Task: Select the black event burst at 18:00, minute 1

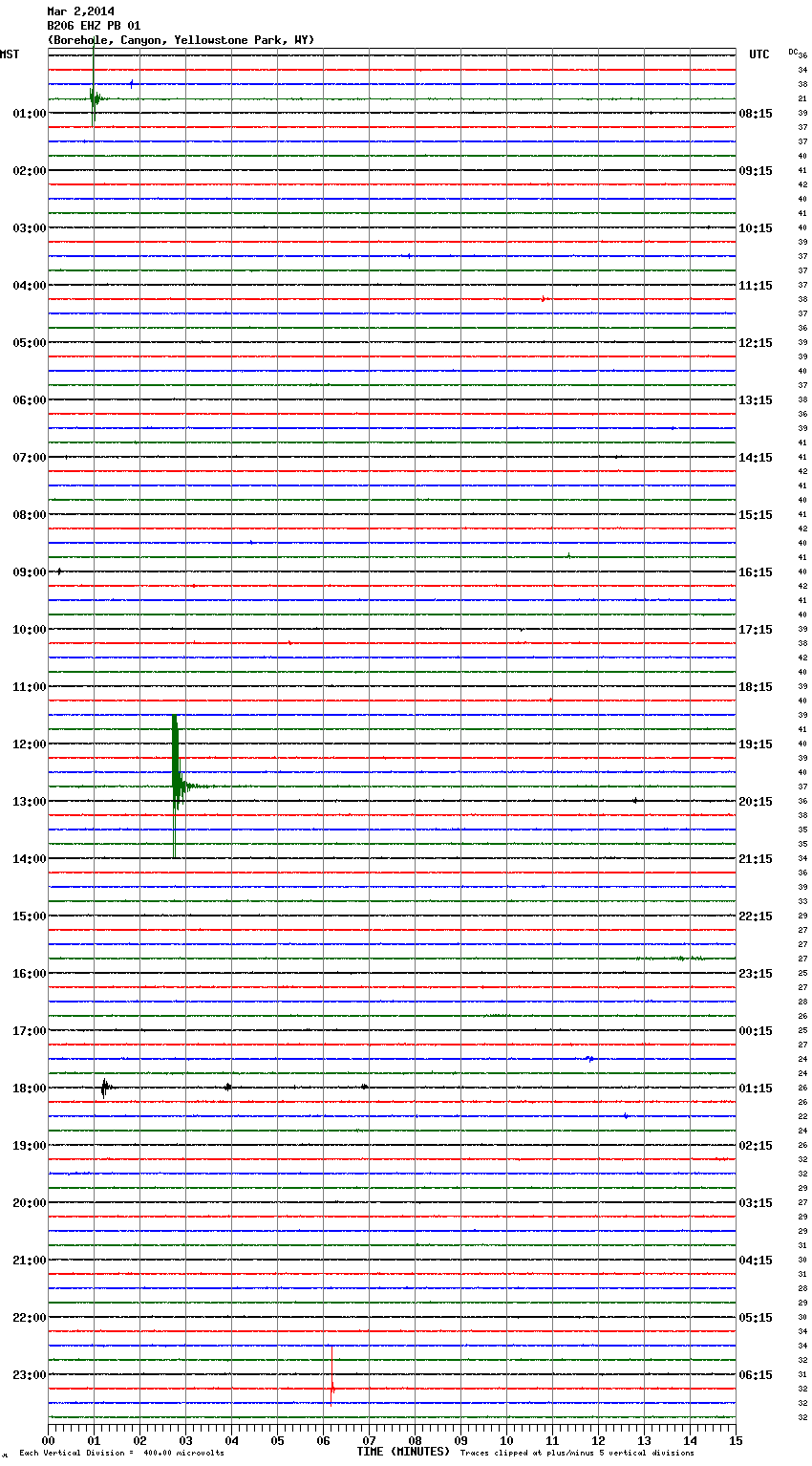Action: pos(105,1087)
